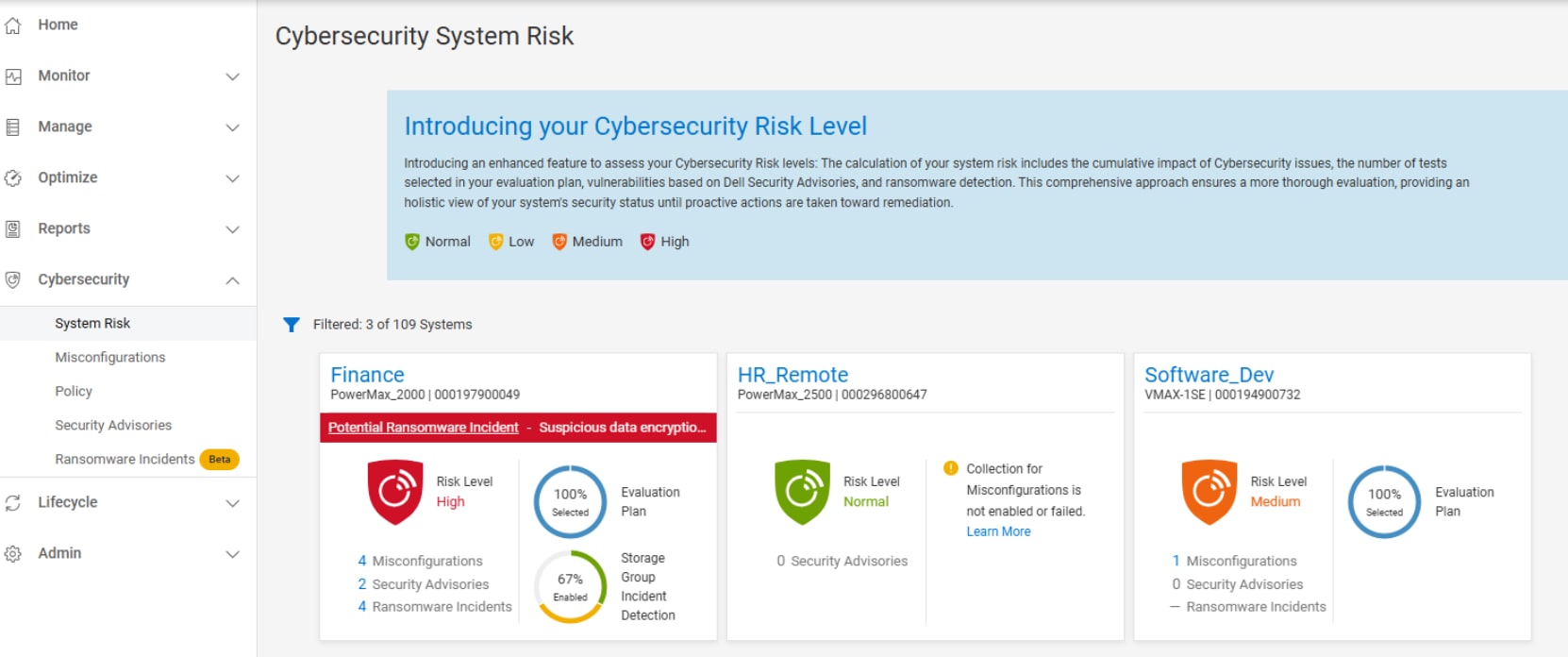Image resolution: width=1568 pixels, height=657 pixels.
Task: Click the Learn More link on HR_Remote
Action: (998, 531)
